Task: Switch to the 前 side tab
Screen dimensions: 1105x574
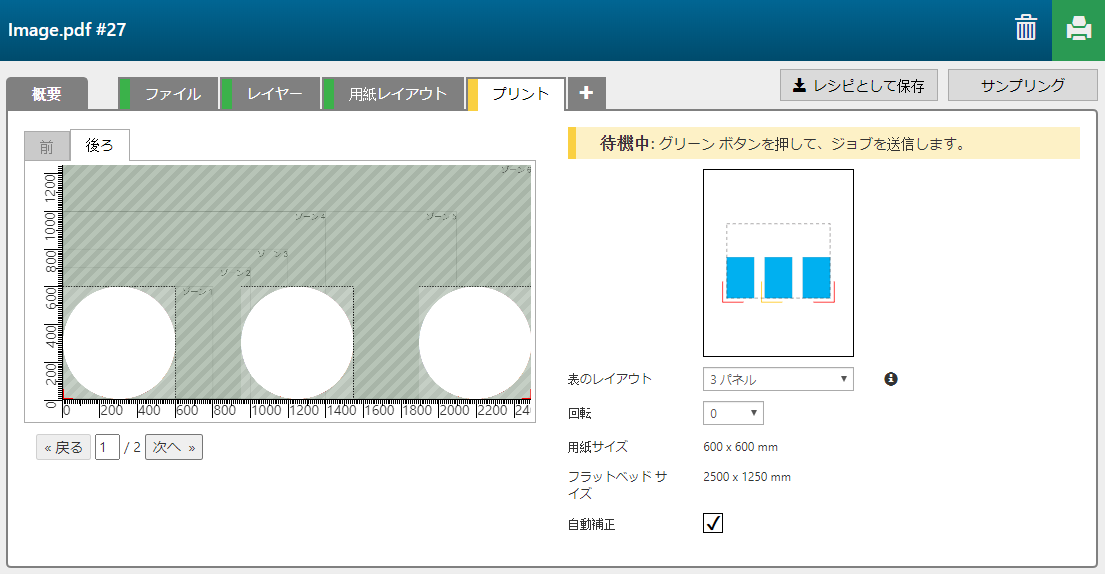Action: tap(47, 146)
